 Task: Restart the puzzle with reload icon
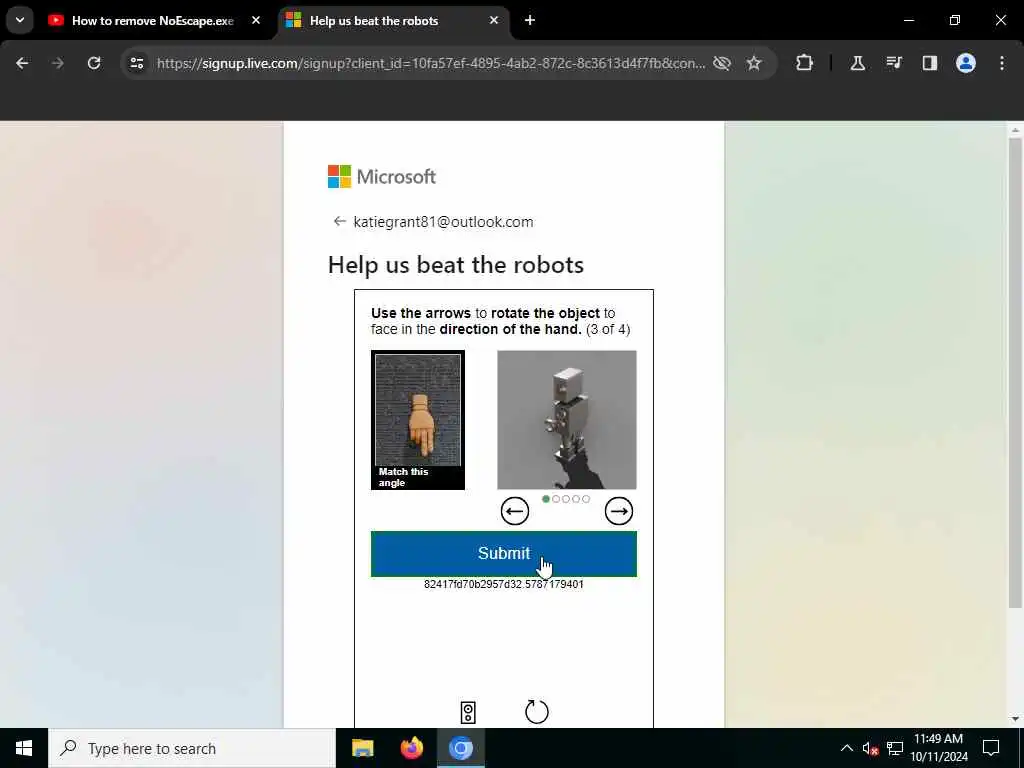[x=537, y=712]
